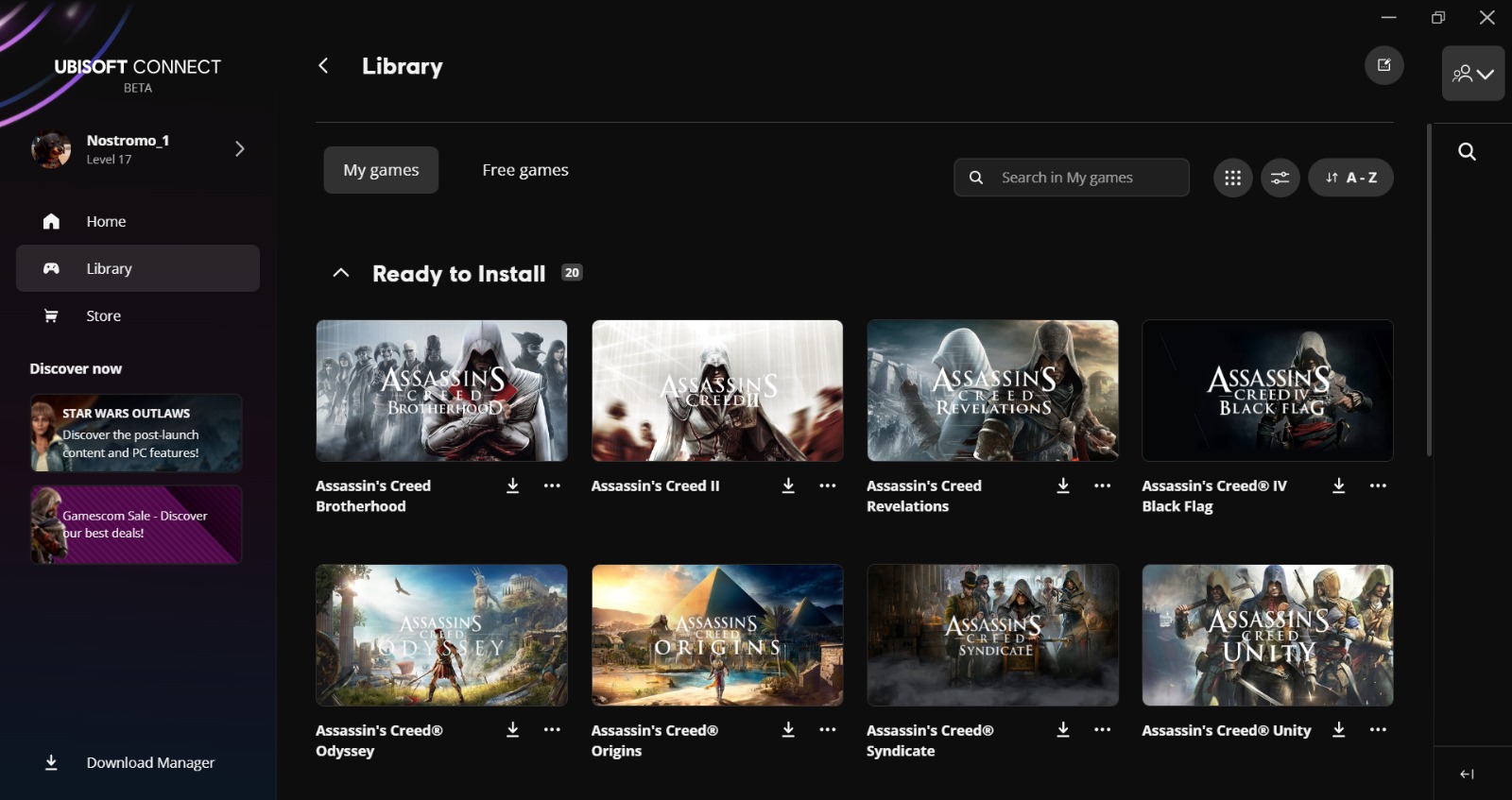Screen dimensions: 1512x800
Task: Open more options for Assassin's Creed Revelations
Action: (x=1103, y=485)
